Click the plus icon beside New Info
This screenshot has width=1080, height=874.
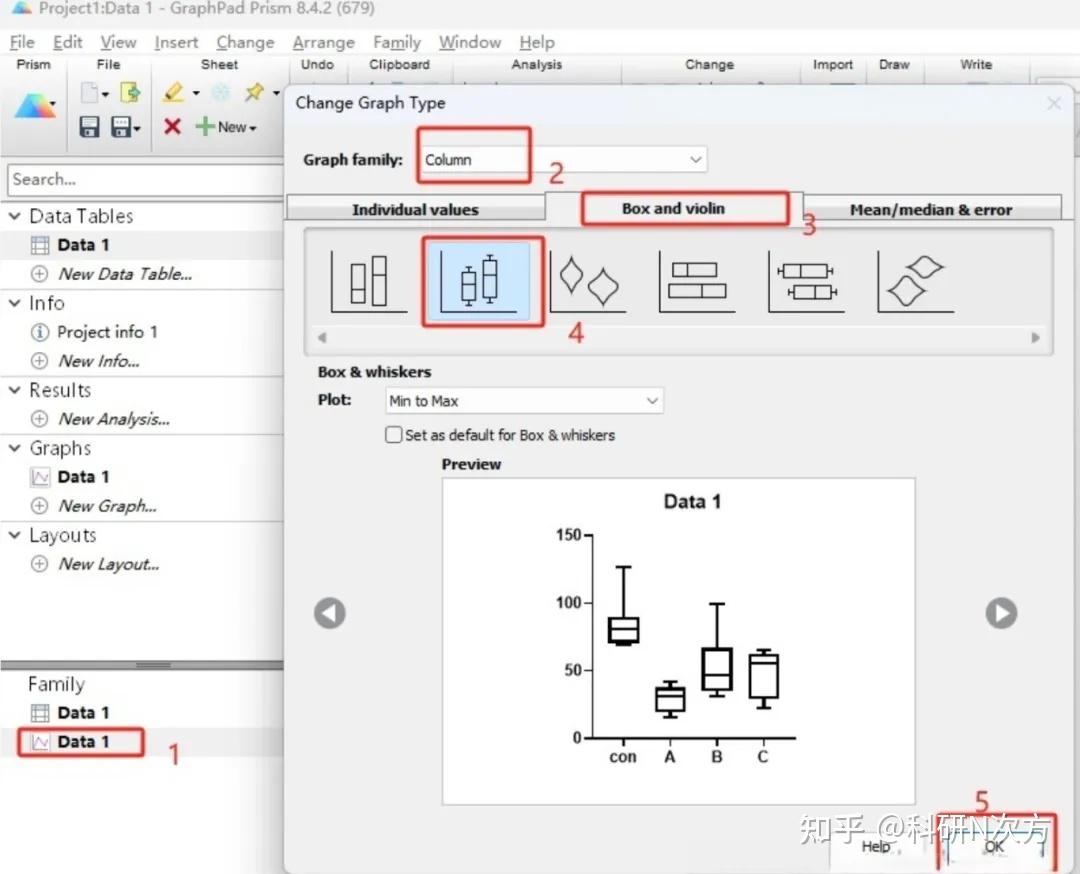coord(39,361)
